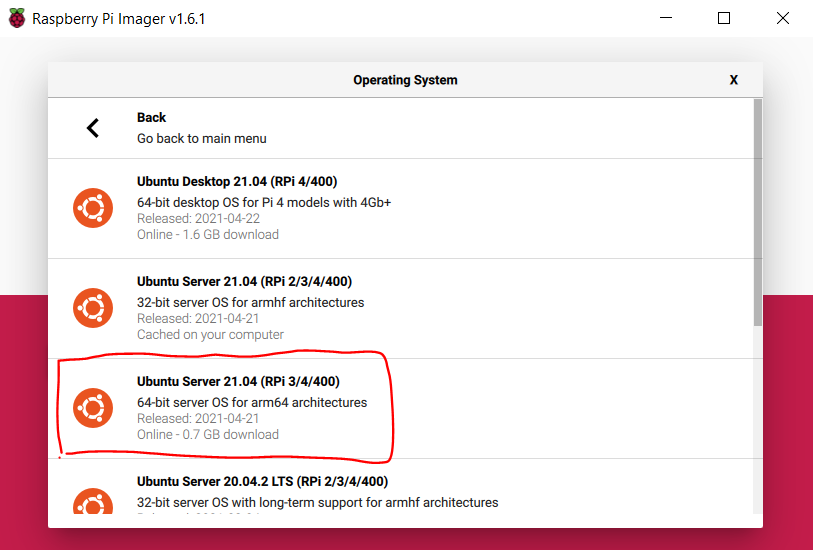Click the Operating System dialog title
Screen dimensions: 813x550
405,80
